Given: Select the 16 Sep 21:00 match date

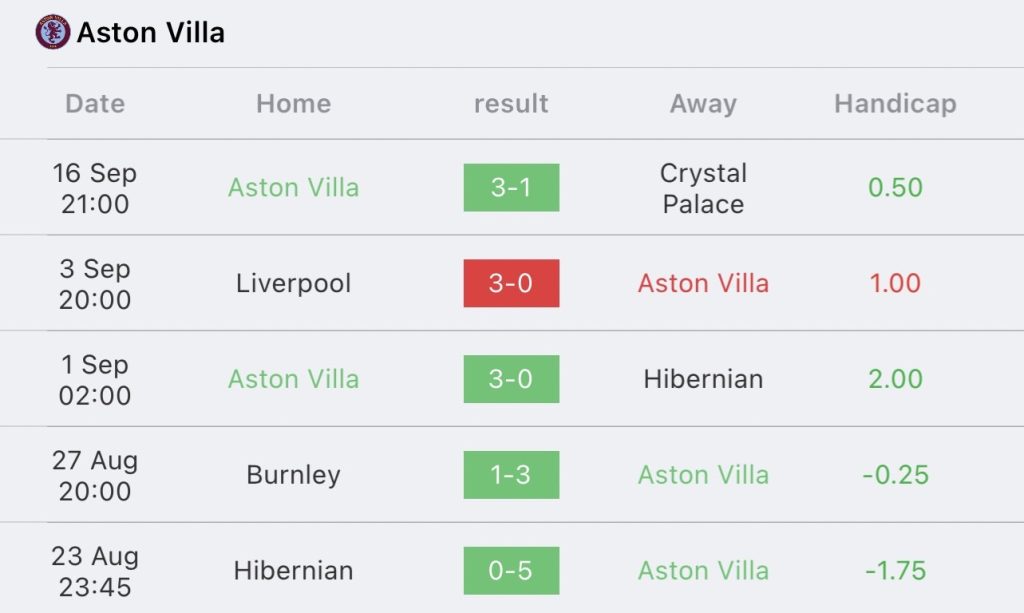Looking at the screenshot, I should click(95, 188).
